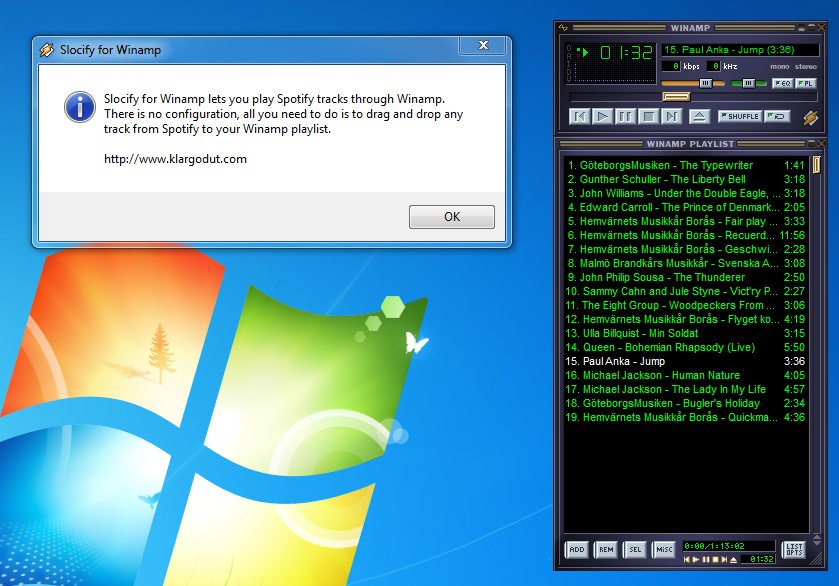
Task: Toggle the Equalizer window with EQ button
Action: click(x=783, y=83)
